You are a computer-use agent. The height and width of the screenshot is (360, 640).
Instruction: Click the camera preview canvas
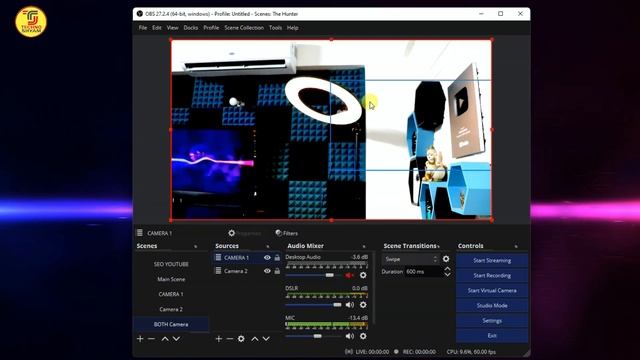(331, 130)
